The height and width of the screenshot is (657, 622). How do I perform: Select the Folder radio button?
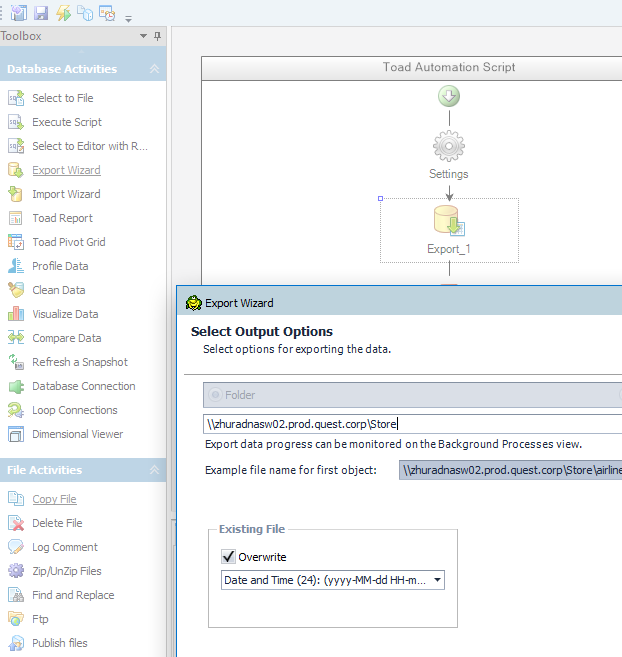tap(215, 395)
